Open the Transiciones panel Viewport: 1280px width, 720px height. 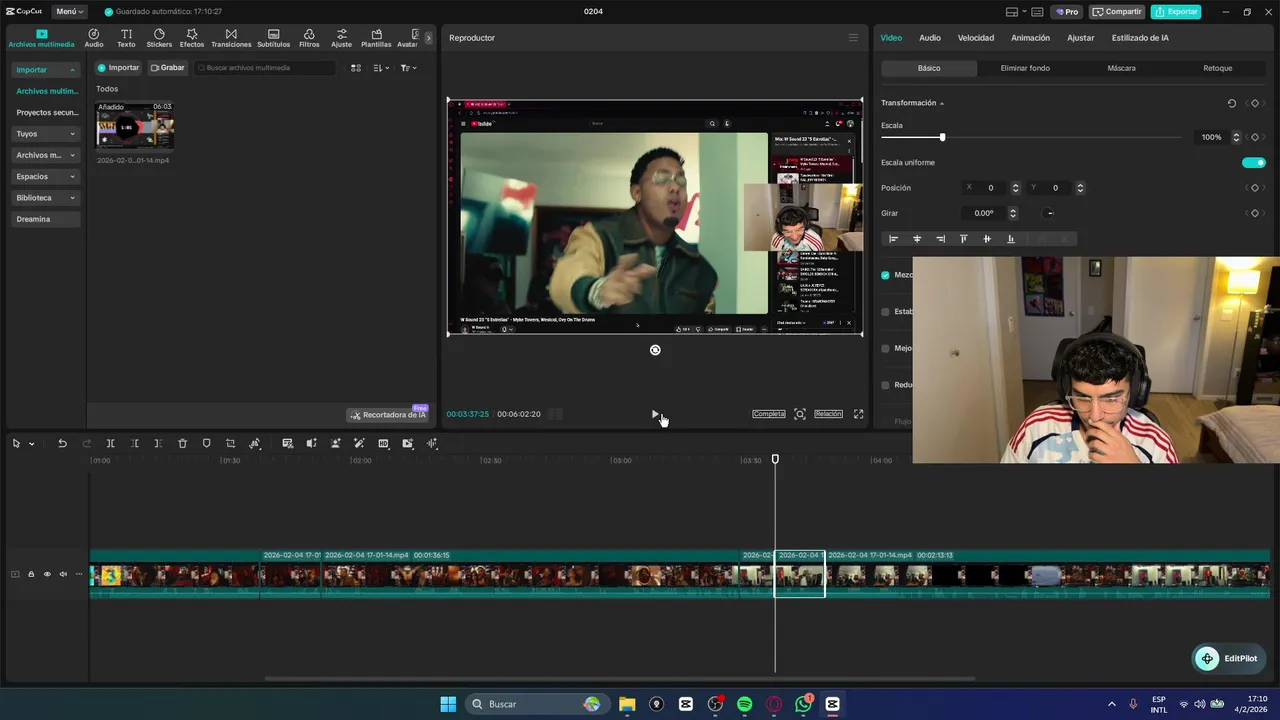pyautogui.click(x=231, y=38)
